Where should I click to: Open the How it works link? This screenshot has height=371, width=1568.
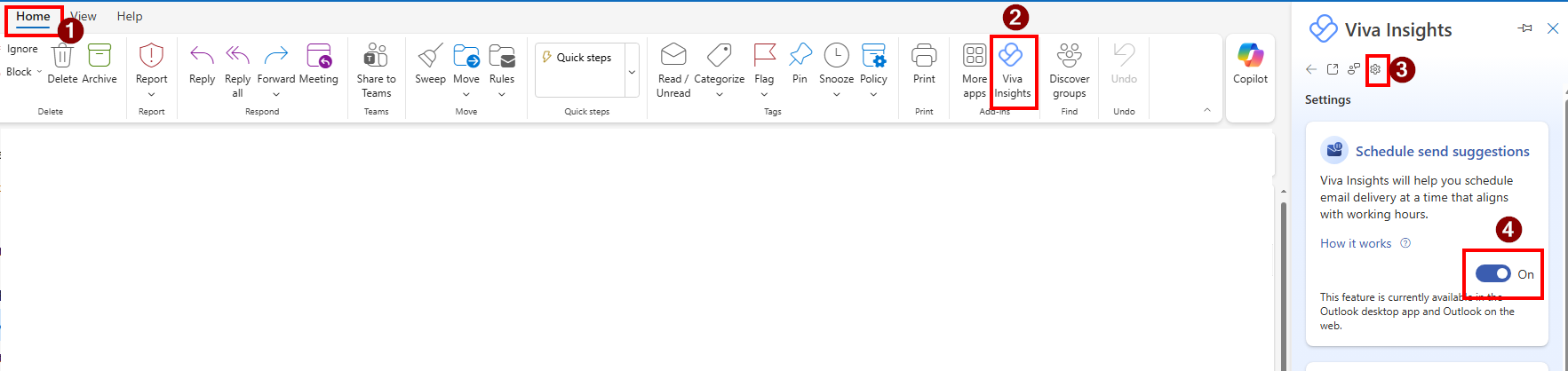(x=1356, y=243)
